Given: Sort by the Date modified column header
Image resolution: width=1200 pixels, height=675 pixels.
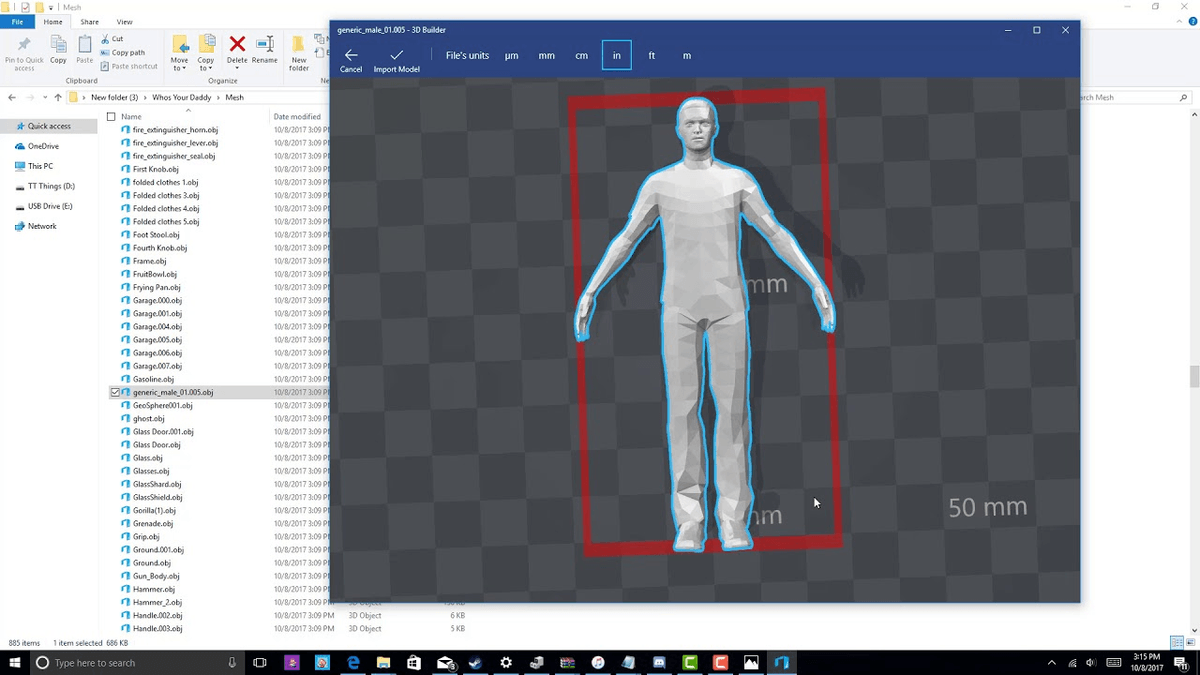Looking at the screenshot, I should coord(298,116).
